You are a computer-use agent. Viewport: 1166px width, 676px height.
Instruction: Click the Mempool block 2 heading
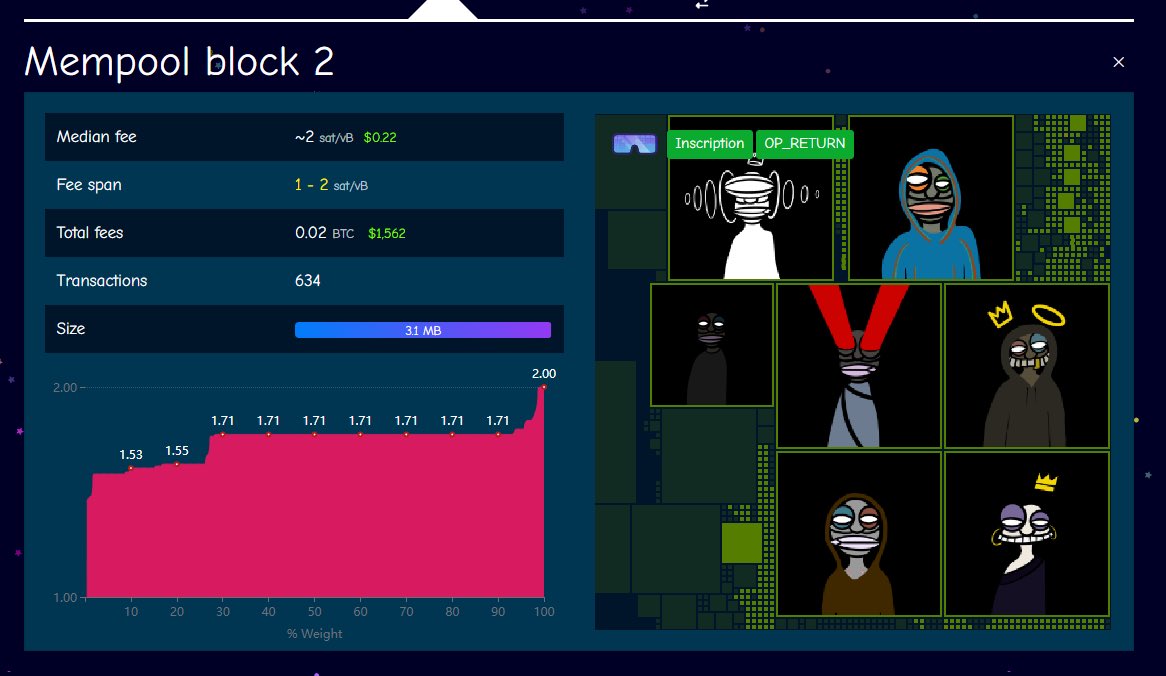pyautogui.click(x=179, y=62)
